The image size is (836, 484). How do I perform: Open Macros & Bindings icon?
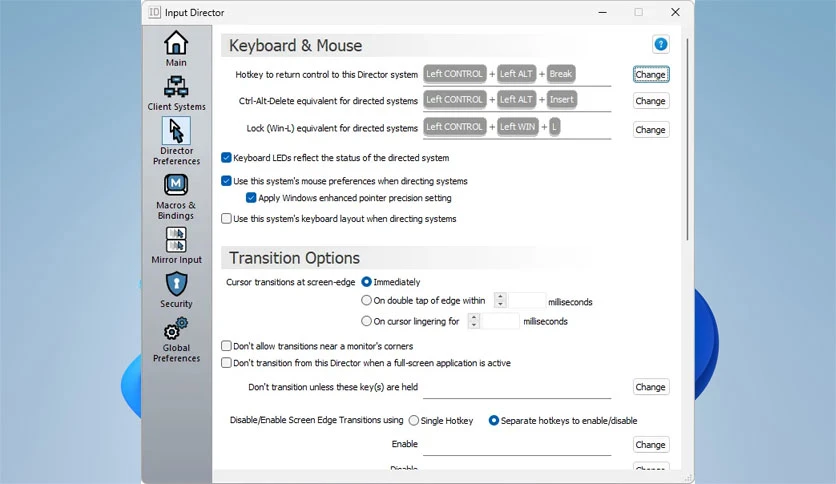click(x=176, y=185)
